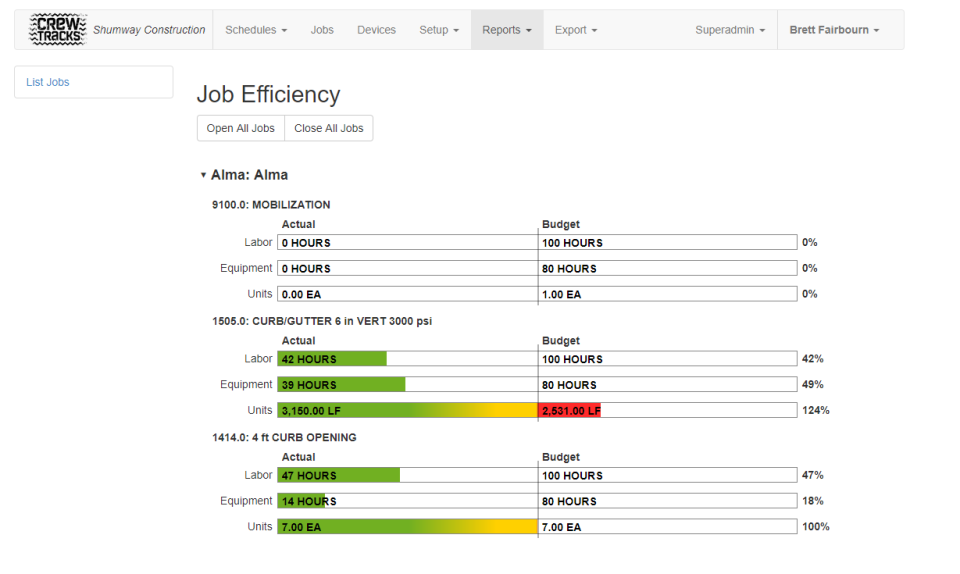
Task: Click the 9100.0: MOBILIZATION heading
Action: (x=271, y=205)
